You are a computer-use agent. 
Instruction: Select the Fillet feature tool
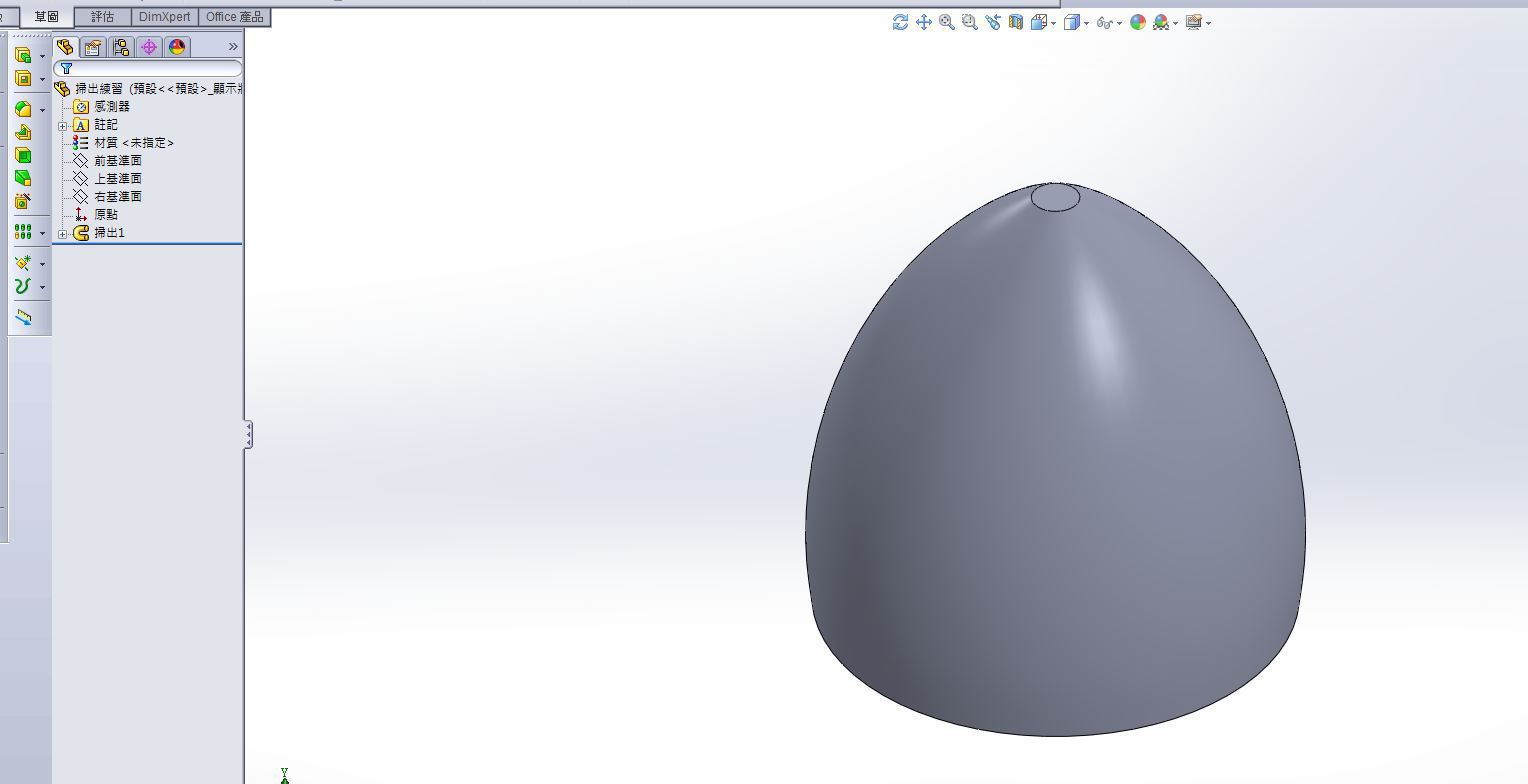[x=23, y=109]
